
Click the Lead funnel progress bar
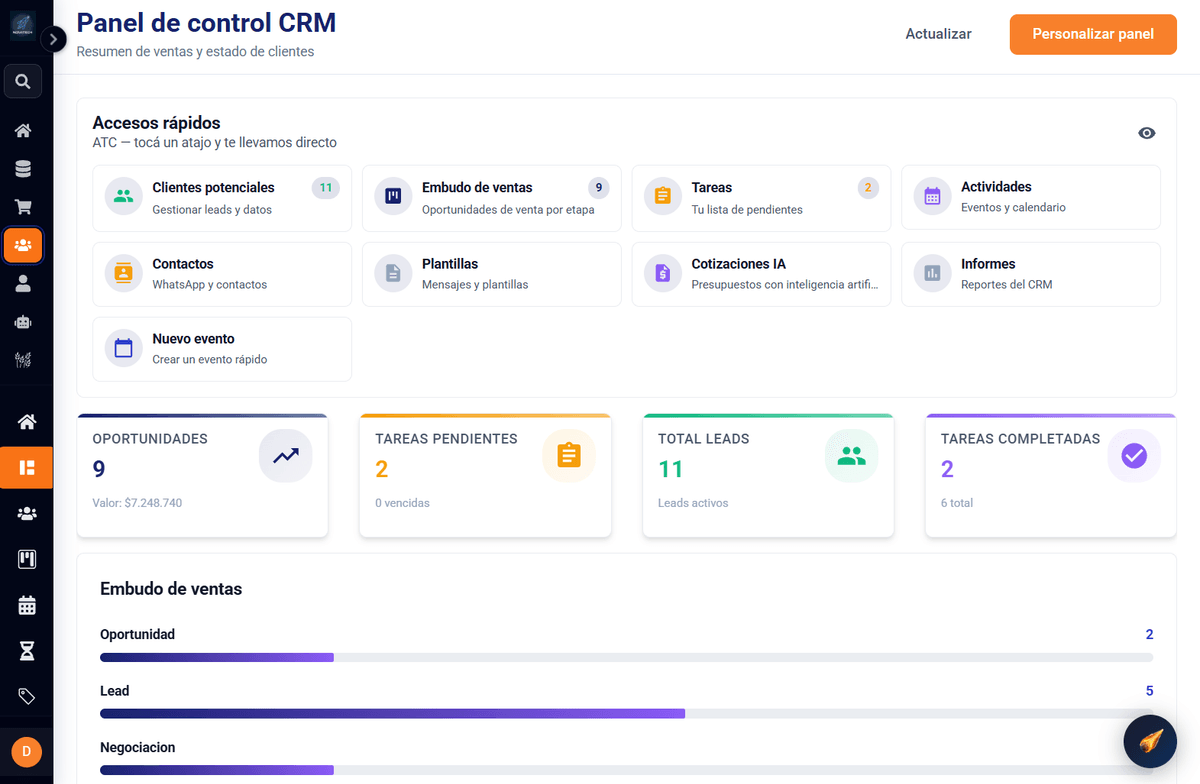(626, 713)
